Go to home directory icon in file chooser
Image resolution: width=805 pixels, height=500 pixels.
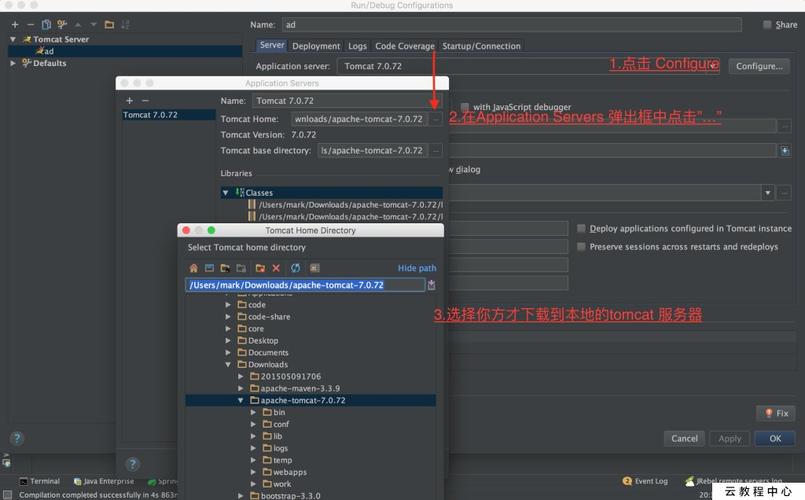[194, 268]
